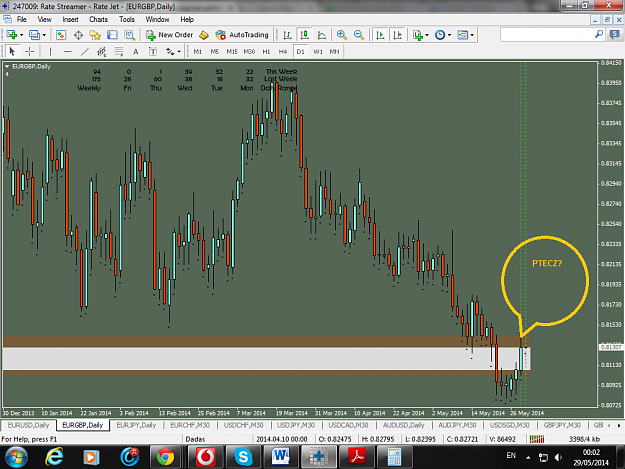Zoom out of the chart

359,35
